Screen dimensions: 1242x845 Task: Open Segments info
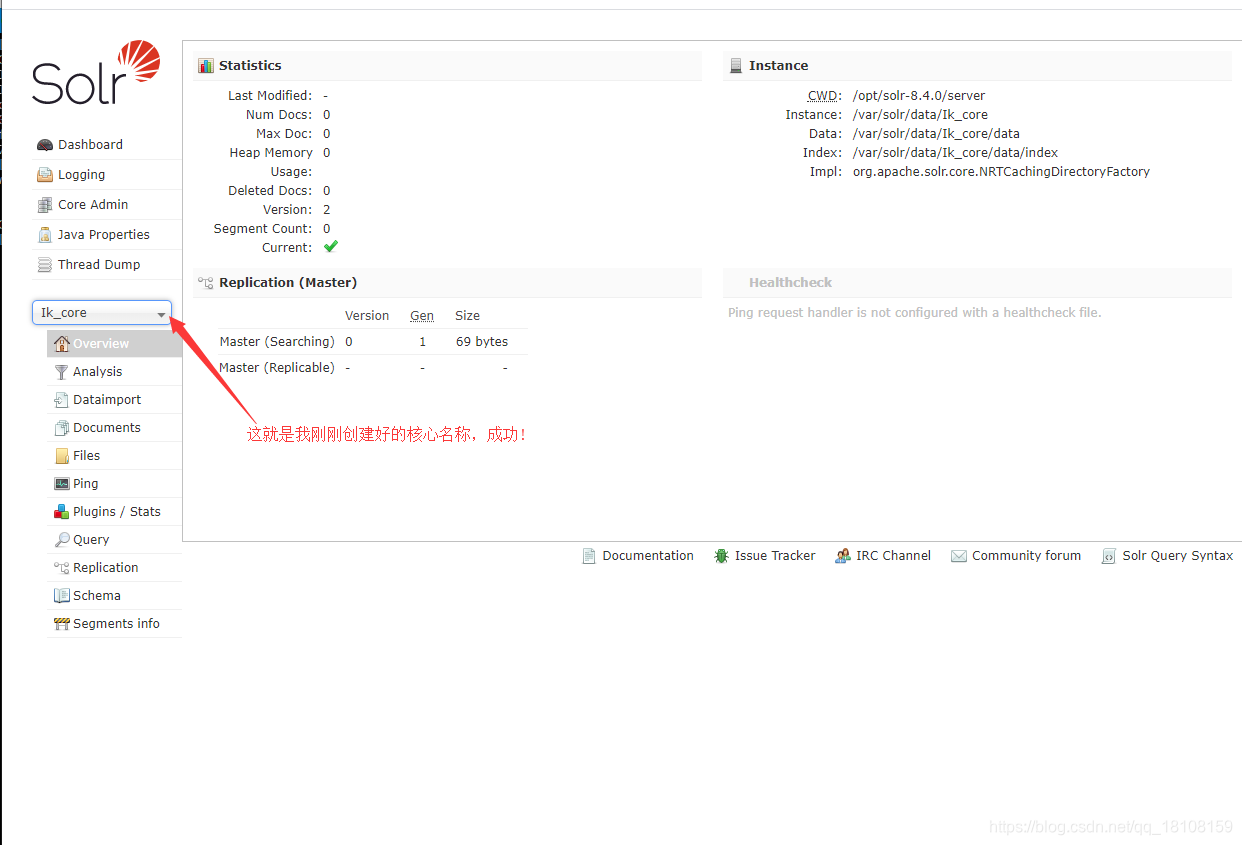[116, 623]
